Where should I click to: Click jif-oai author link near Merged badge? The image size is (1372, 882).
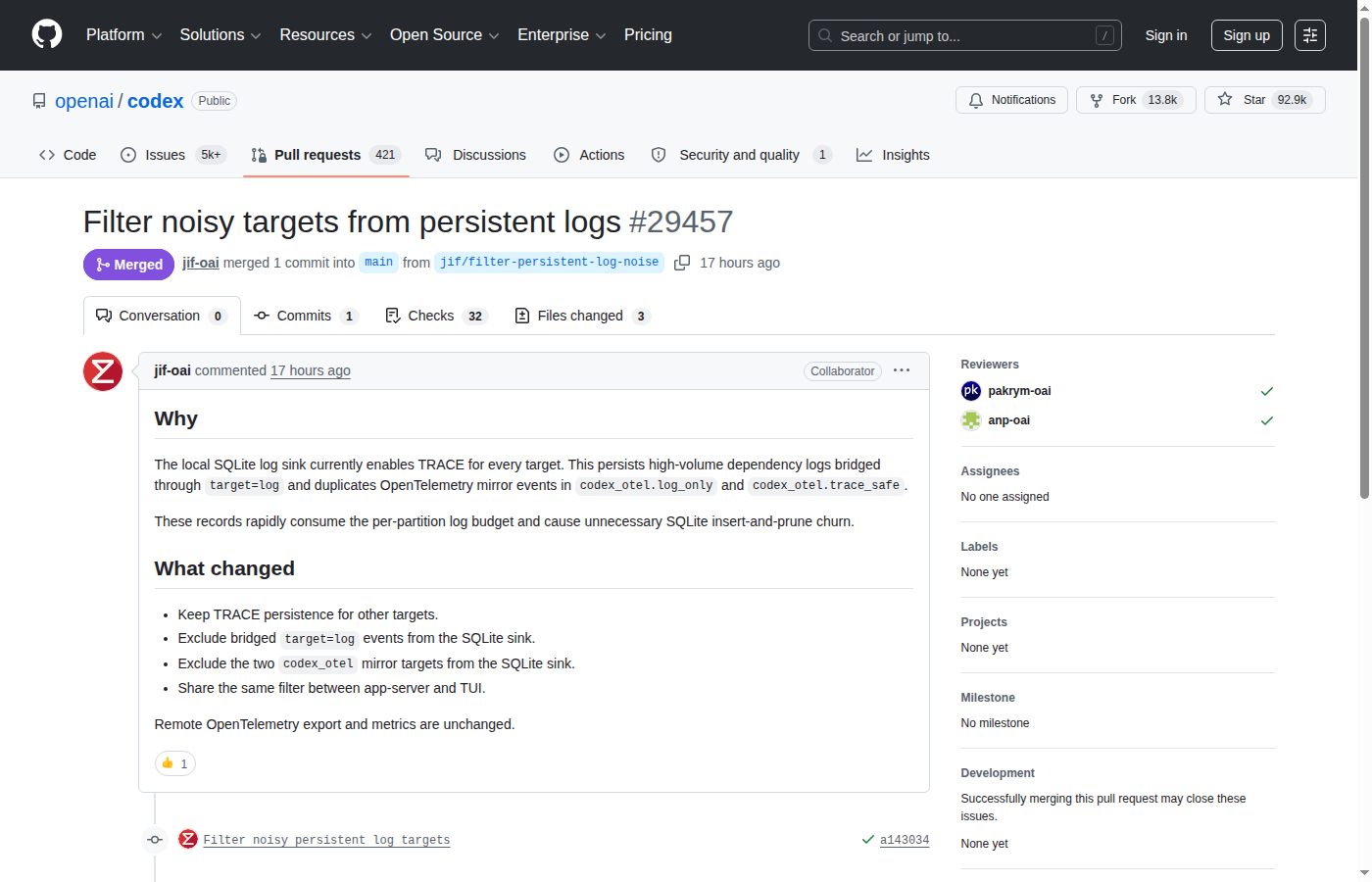pos(200,263)
